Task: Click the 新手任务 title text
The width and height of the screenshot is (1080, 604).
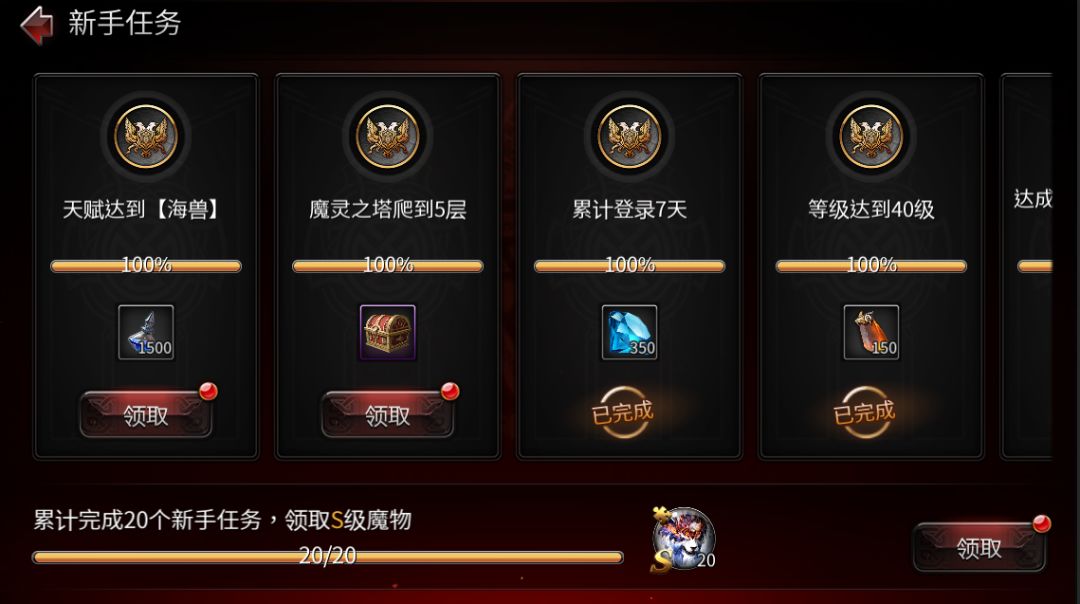Action: 124,23
